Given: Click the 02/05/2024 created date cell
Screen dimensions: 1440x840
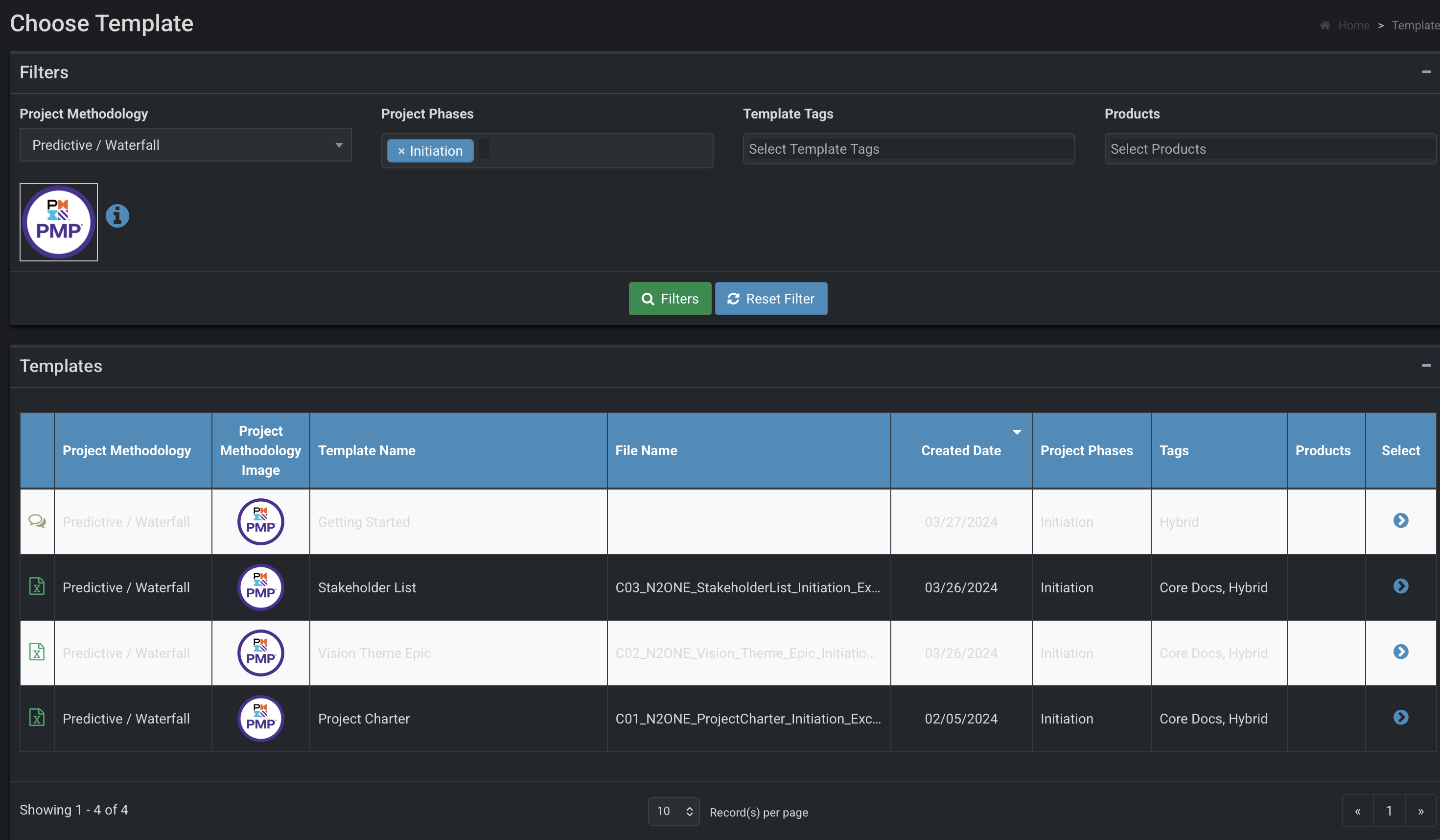Looking at the screenshot, I should pos(961,718).
